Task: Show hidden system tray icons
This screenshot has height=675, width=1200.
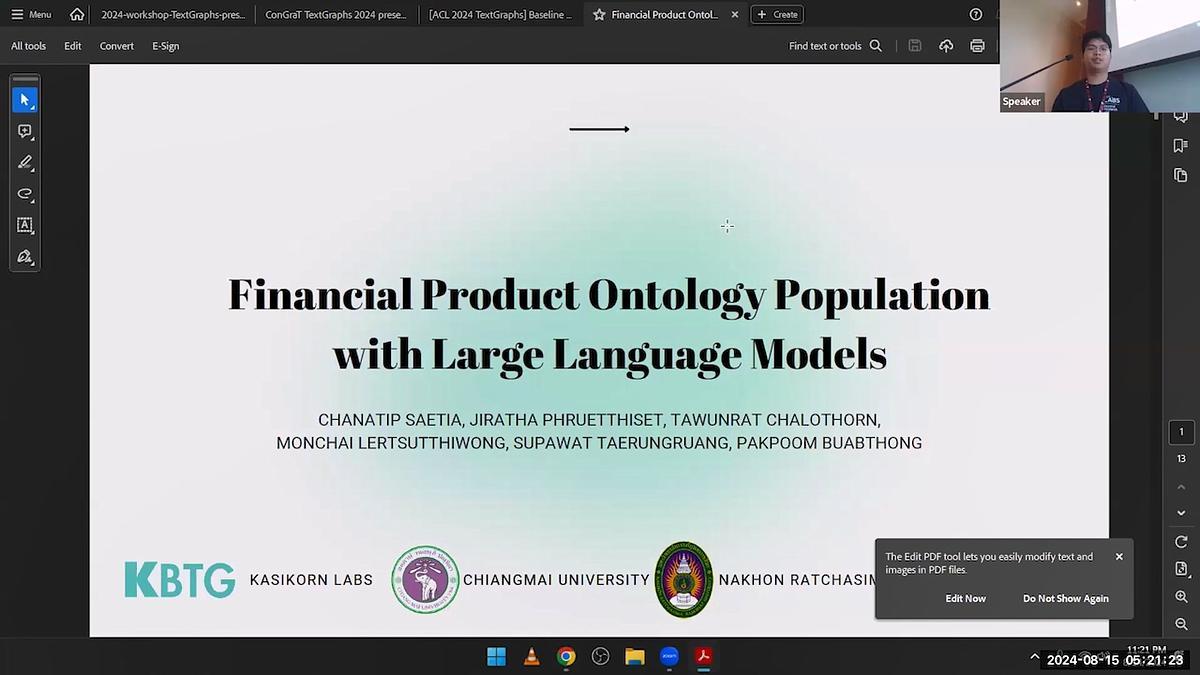Action: pos(1034,656)
